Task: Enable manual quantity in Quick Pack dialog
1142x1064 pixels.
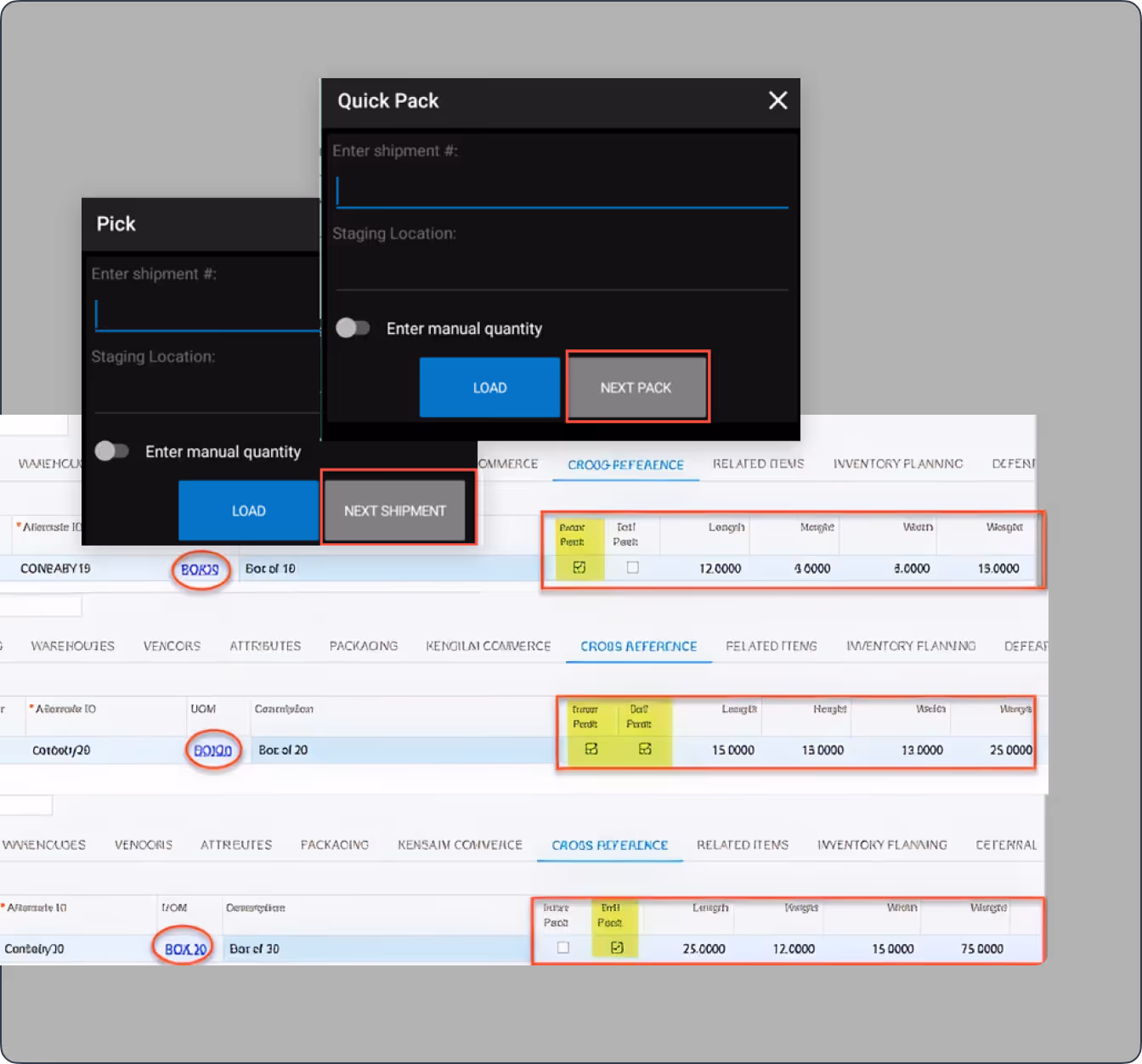Action: click(x=353, y=328)
